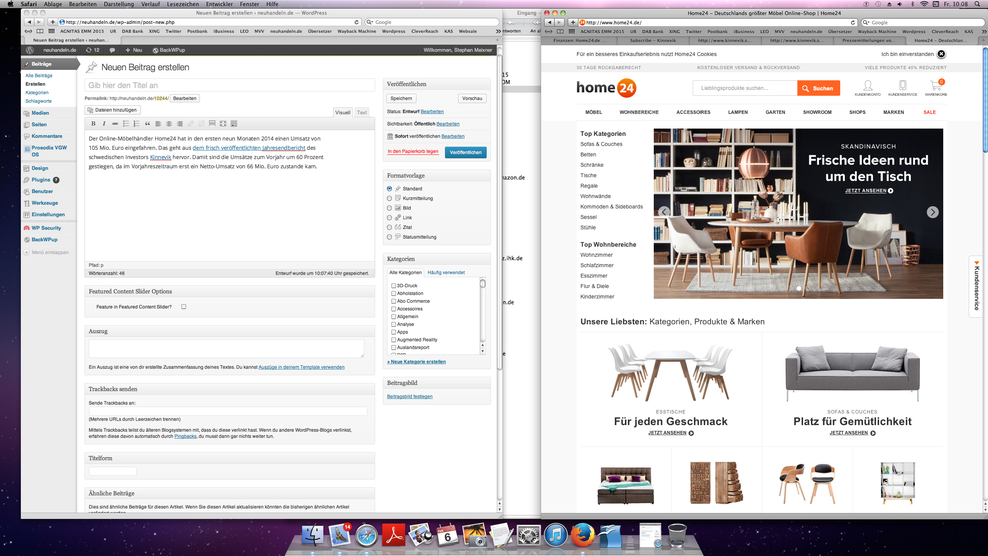The image size is (988, 556).
Task: Edit the Sofort publish time via Bearbeiten
Action: (x=453, y=136)
